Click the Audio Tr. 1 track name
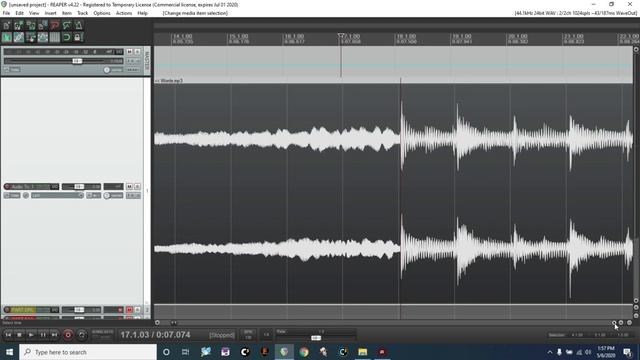The width and height of the screenshot is (640, 360). (x=30, y=187)
